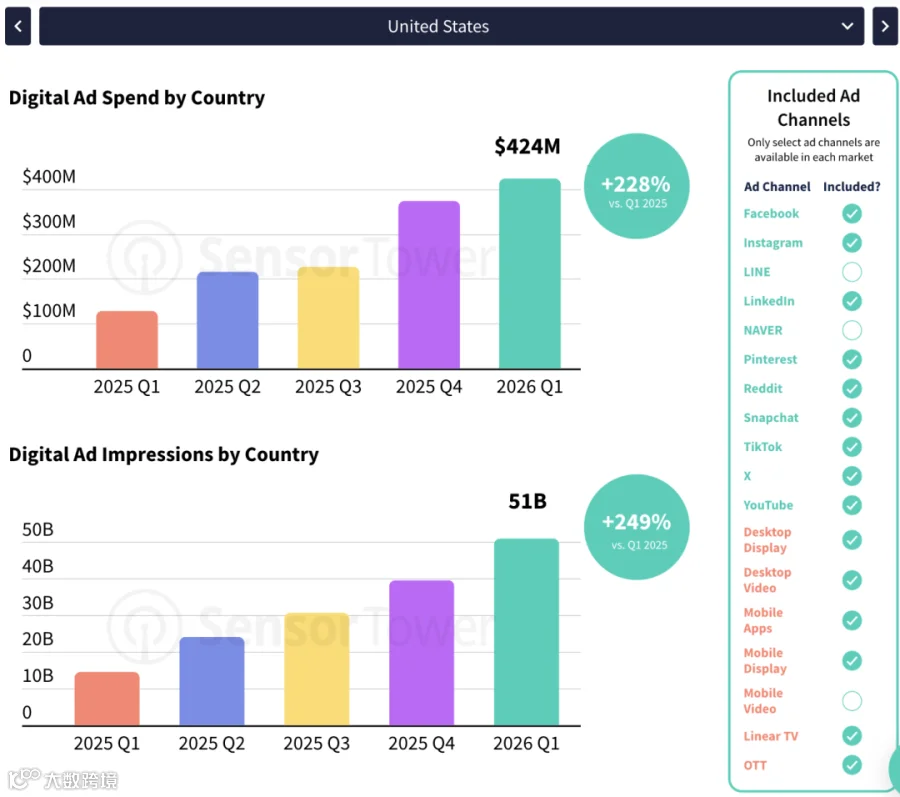Click the Snapchat channel name
Screen dimensions: 900x797
770,418
